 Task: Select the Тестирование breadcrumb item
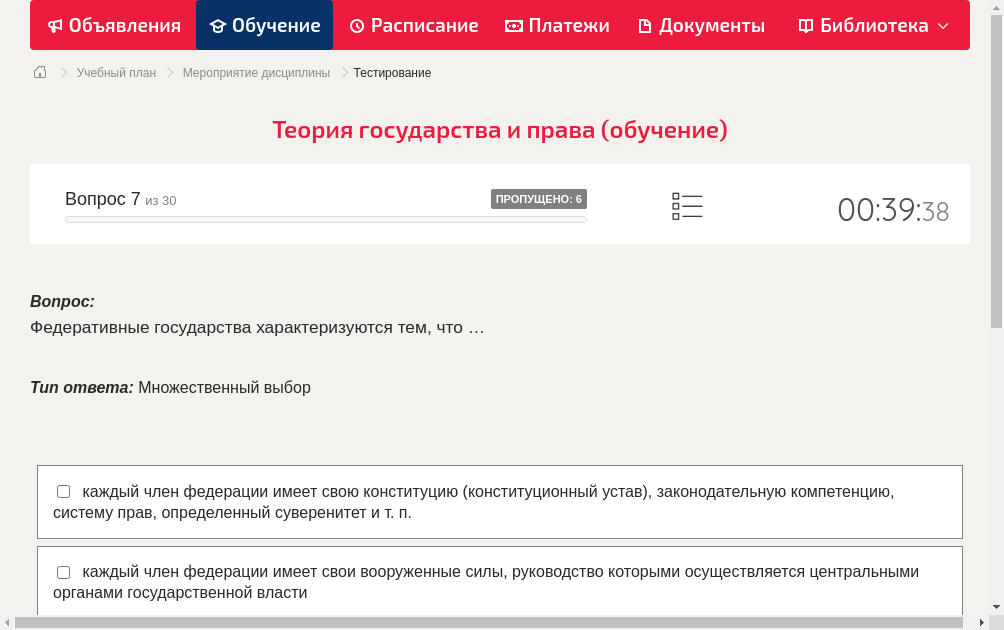pos(391,72)
